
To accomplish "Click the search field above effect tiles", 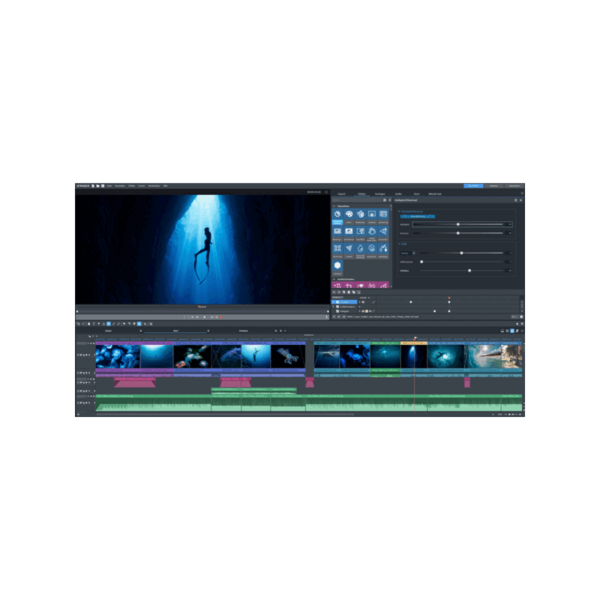I will (357, 200).
